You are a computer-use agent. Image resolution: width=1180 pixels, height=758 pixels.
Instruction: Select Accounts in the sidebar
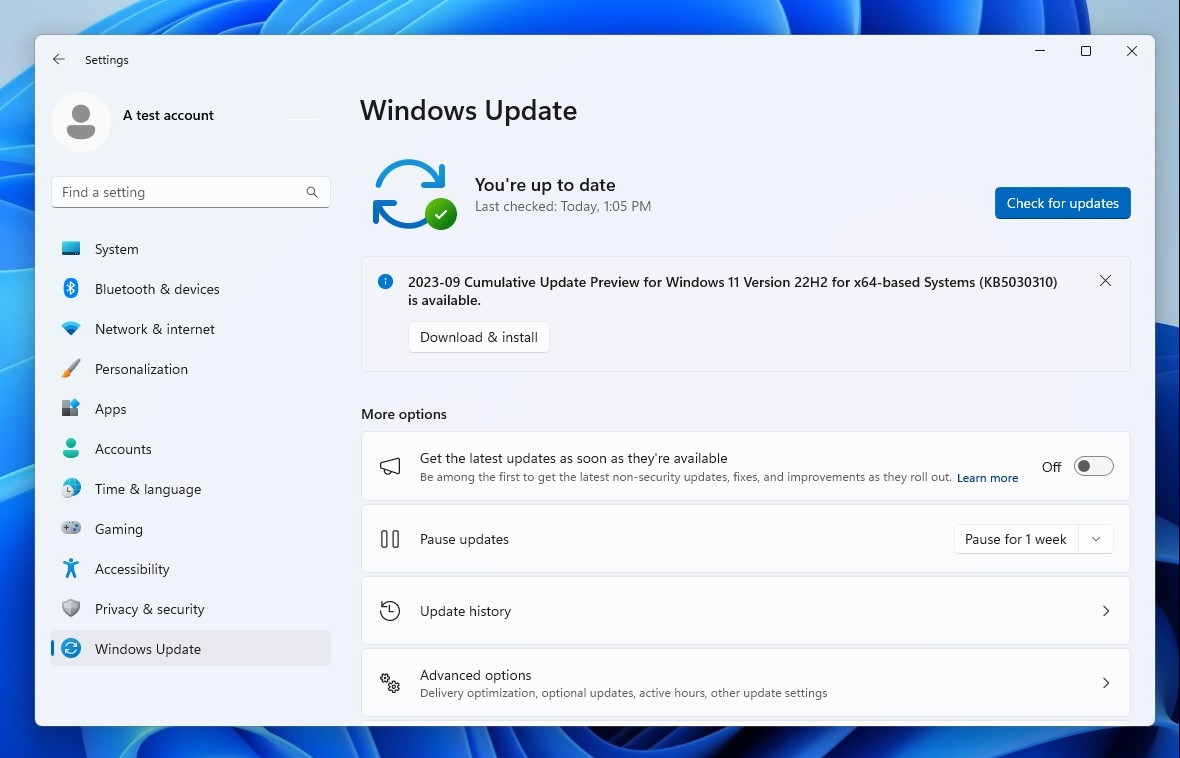pyautogui.click(x=123, y=448)
